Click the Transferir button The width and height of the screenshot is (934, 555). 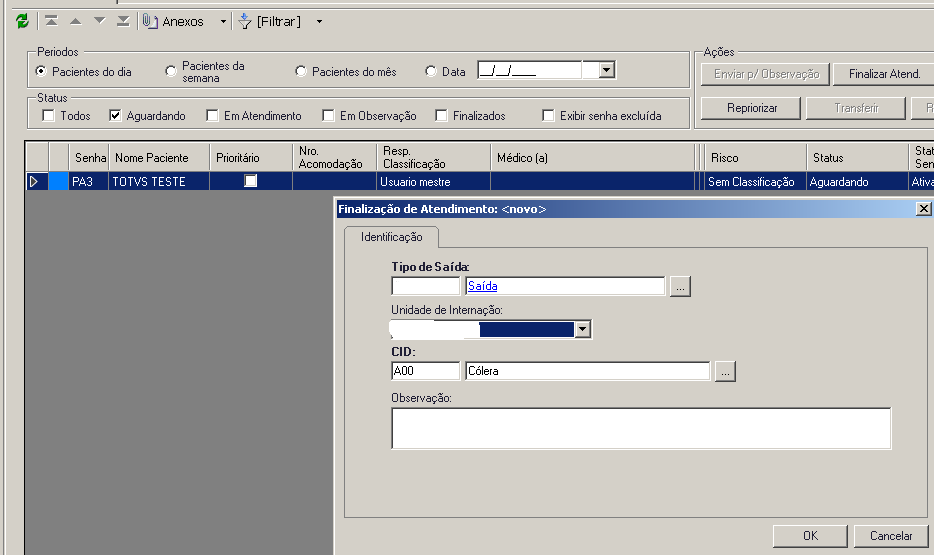tap(856, 108)
